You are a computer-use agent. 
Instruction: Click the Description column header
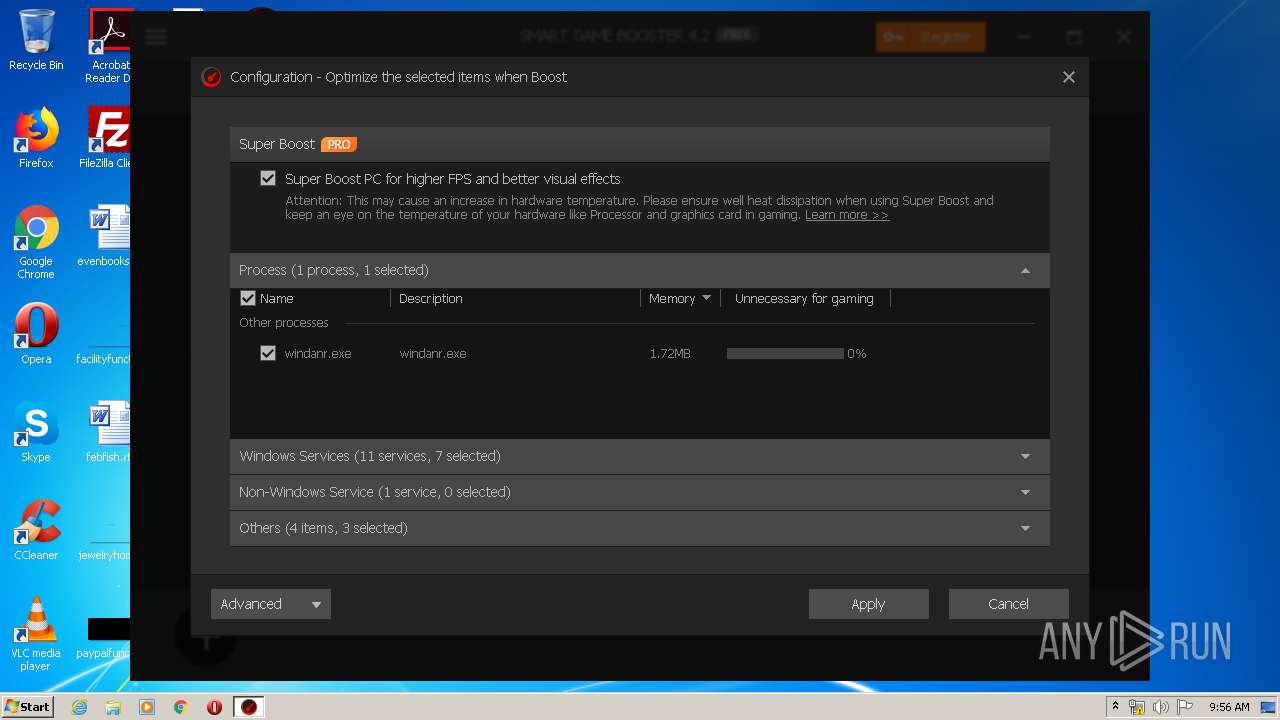[430, 298]
